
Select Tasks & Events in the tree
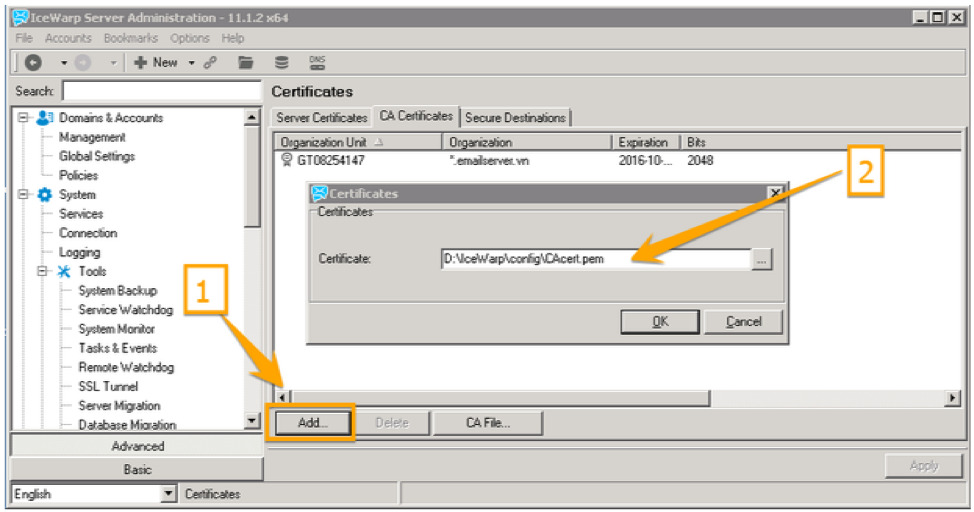(117, 348)
